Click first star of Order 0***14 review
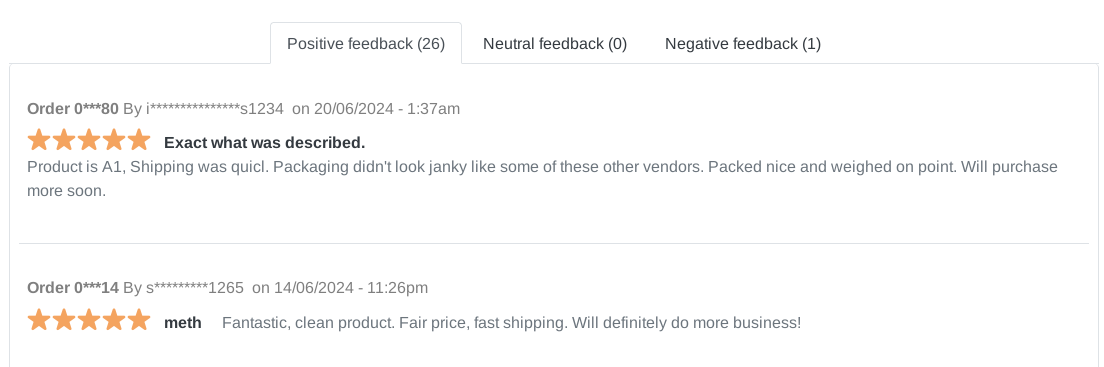 point(39,321)
